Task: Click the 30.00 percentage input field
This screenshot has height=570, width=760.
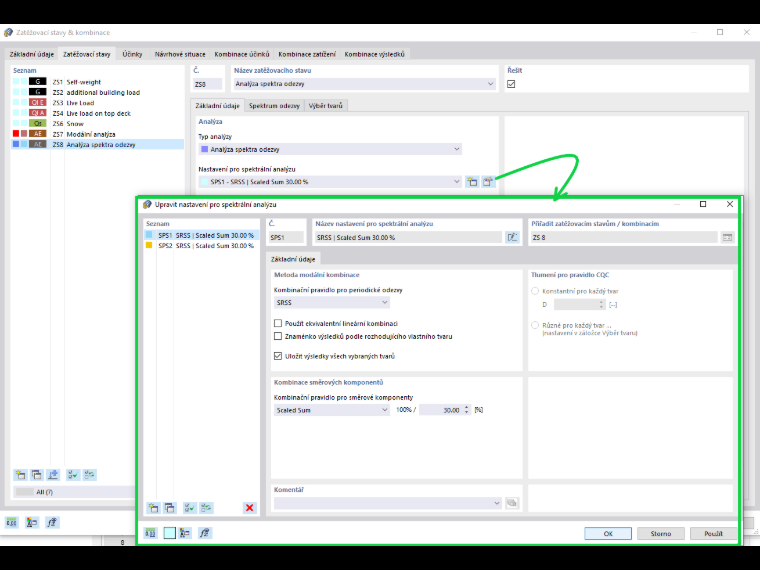Action: click(441, 410)
